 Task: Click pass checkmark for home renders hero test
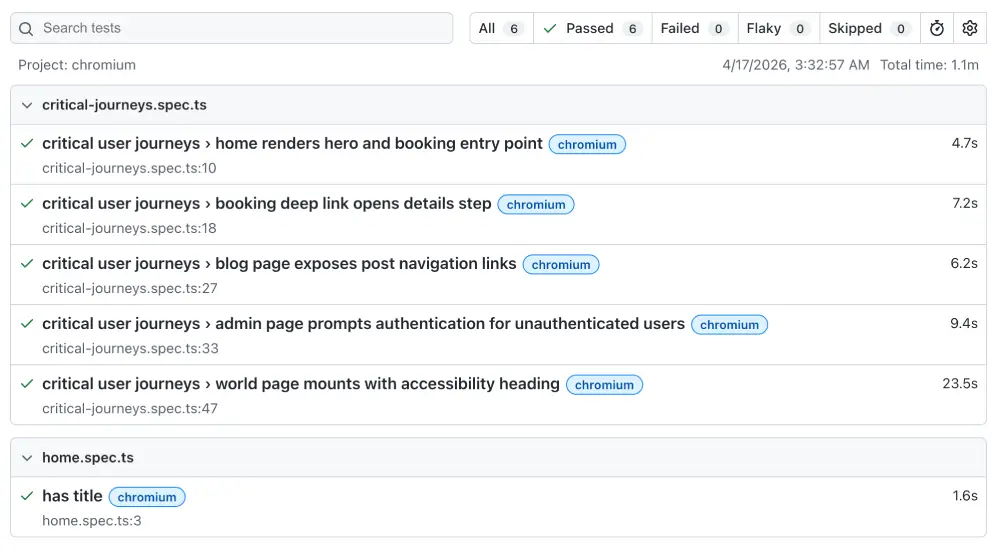point(27,144)
